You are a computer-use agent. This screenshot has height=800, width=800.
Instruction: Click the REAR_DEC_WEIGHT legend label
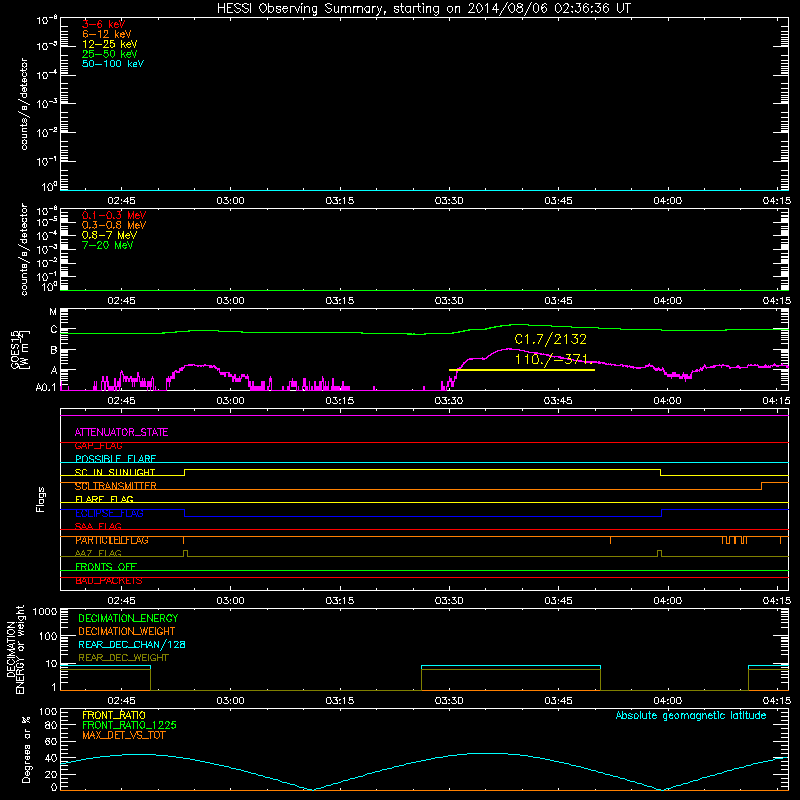123,658
